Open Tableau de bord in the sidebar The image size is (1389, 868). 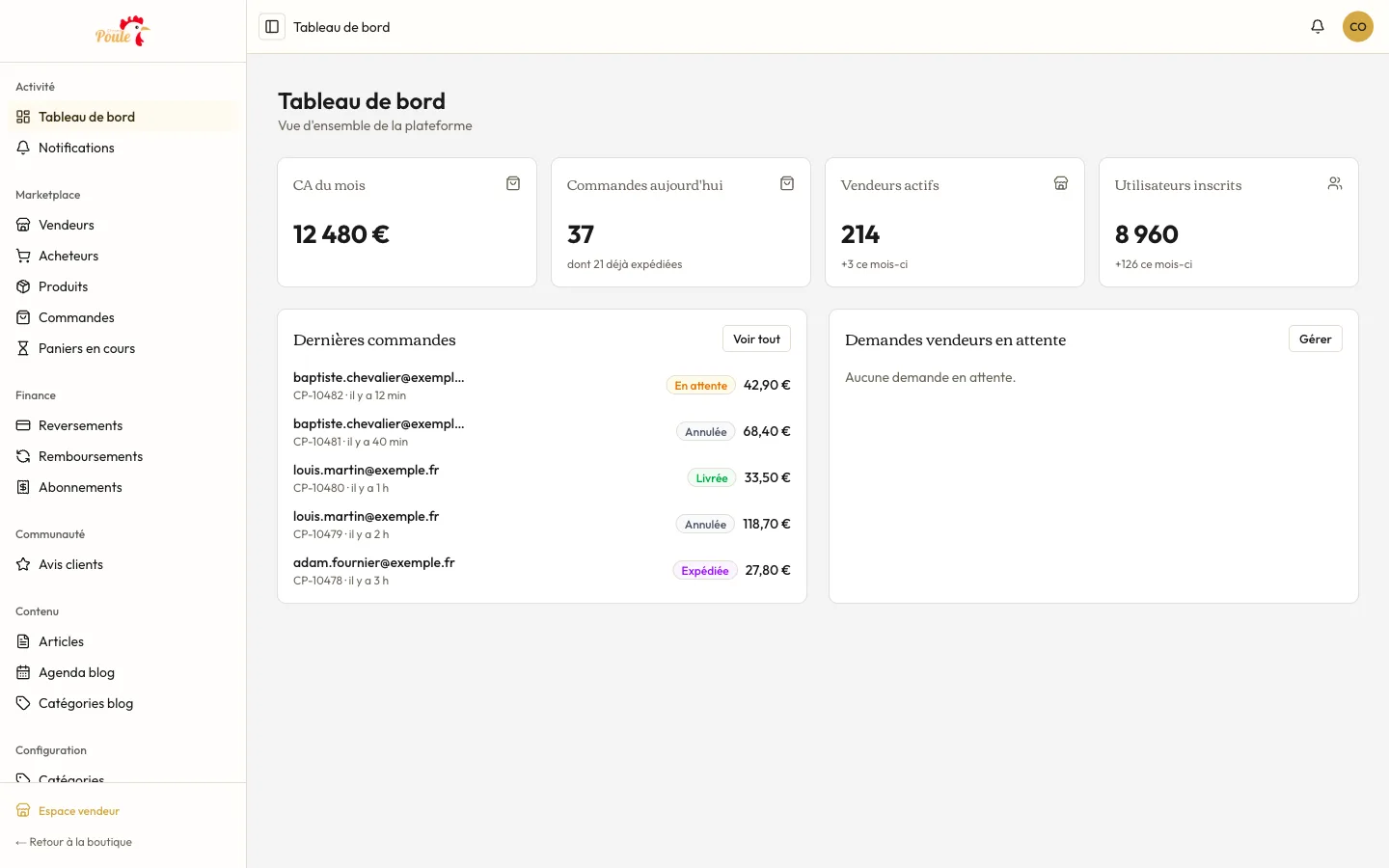pos(122,117)
